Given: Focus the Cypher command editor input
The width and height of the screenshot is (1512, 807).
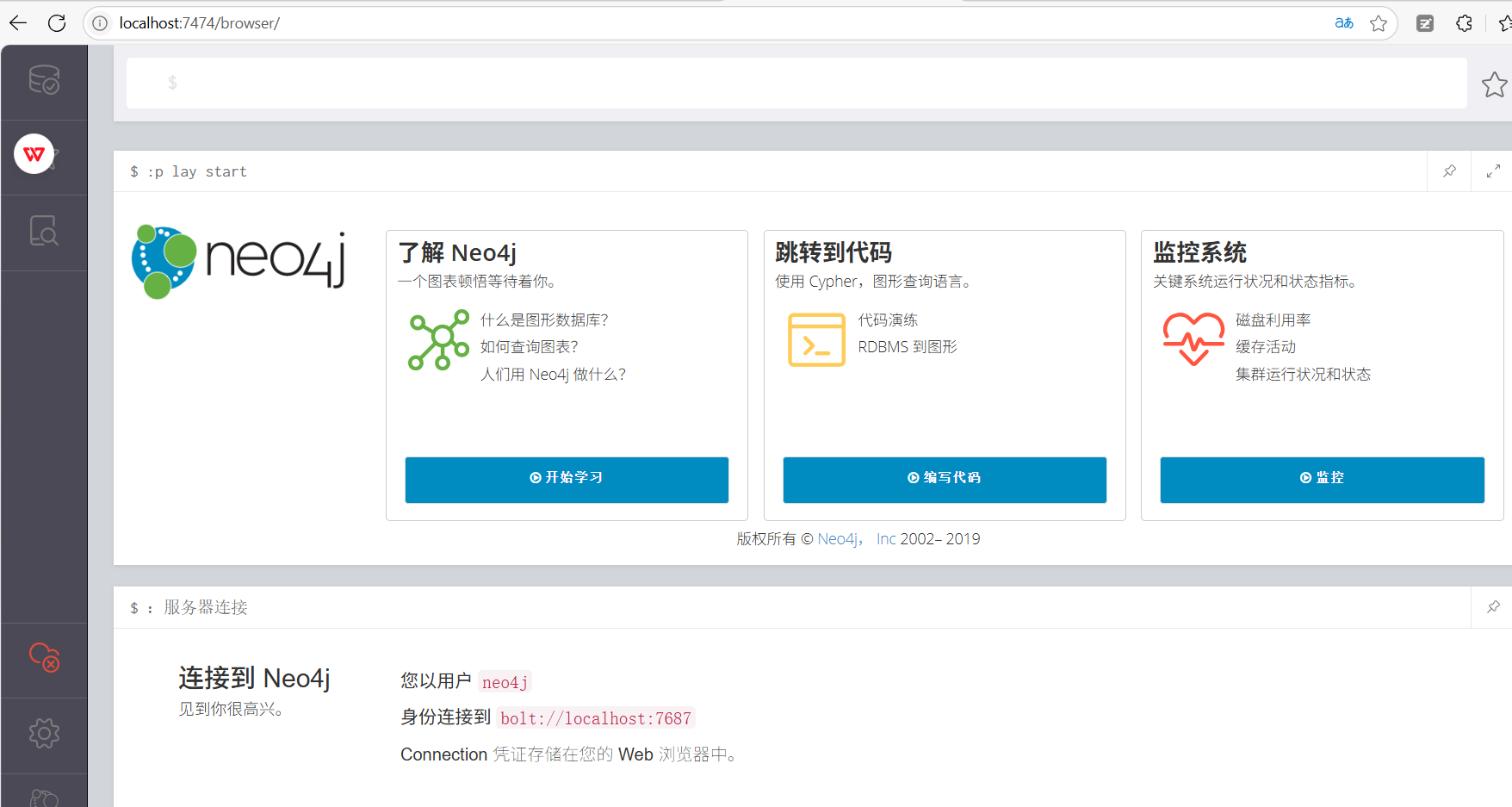Looking at the screenshot, I should [x=796, y=83].
